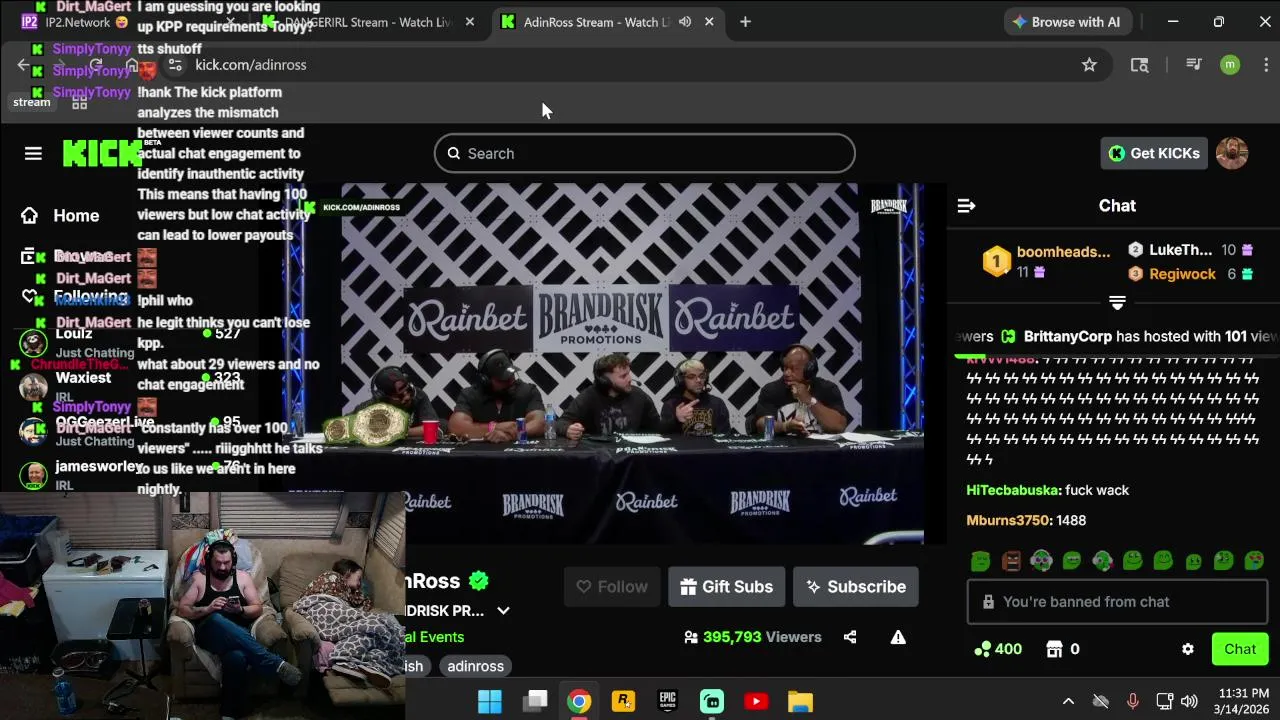Open chat settings gear

pos(1188,649)
